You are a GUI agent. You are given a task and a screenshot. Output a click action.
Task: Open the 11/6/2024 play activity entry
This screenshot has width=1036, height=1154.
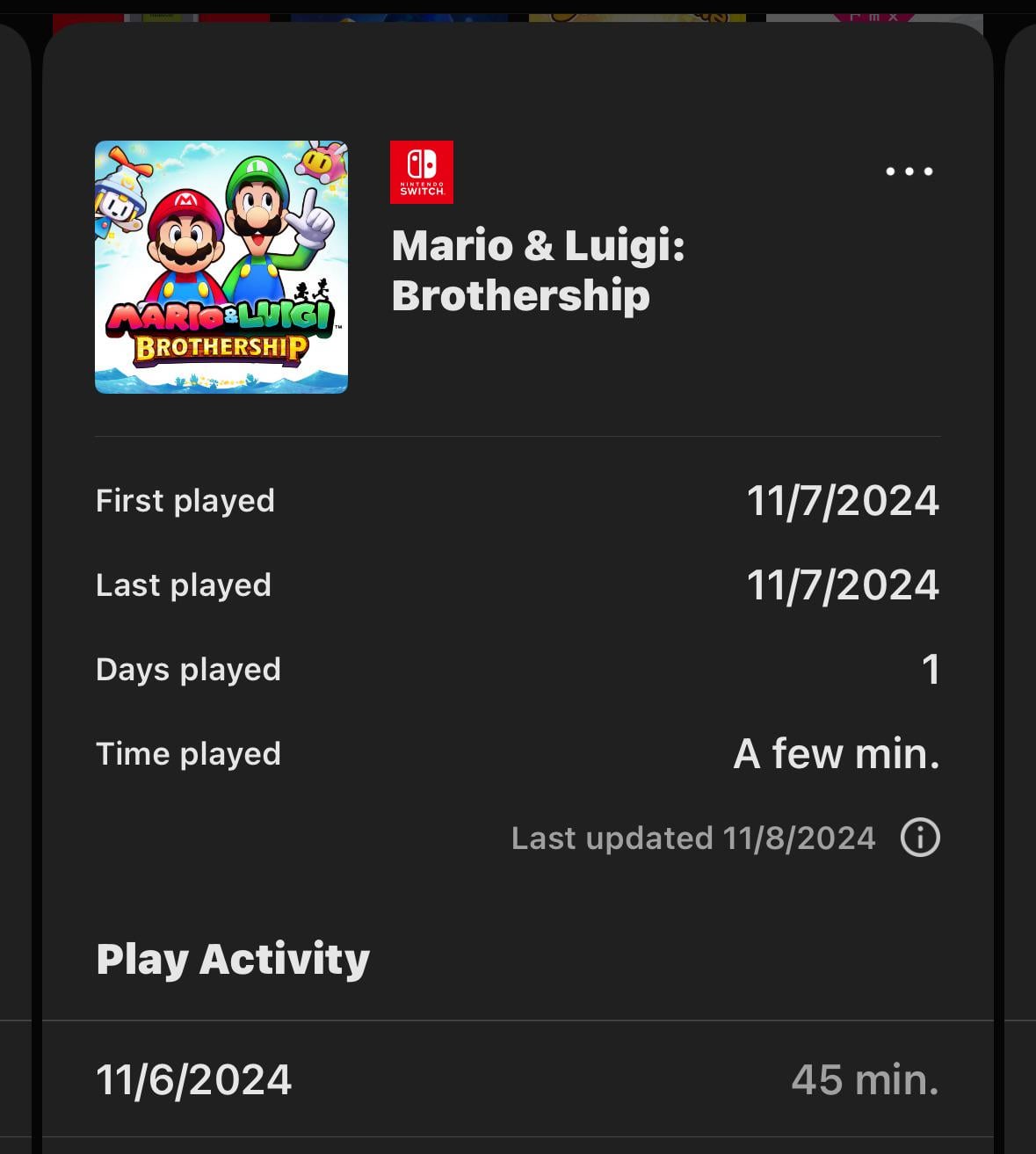(193, 1080)
